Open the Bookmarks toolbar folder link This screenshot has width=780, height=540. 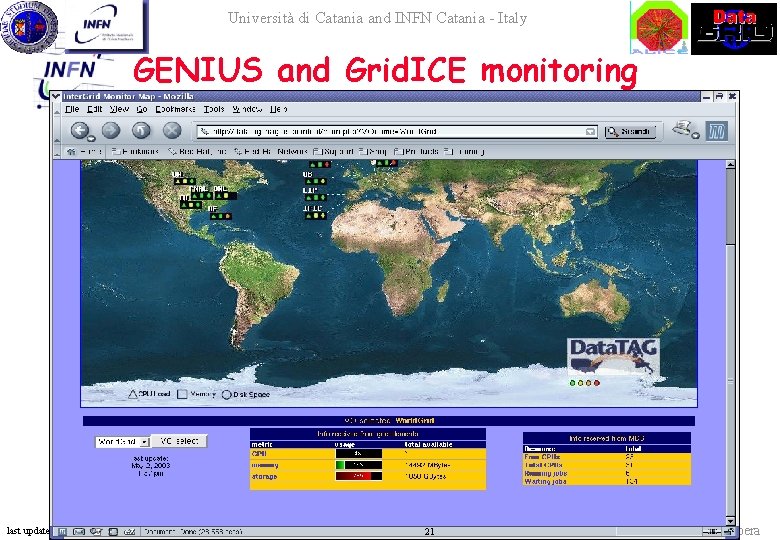click(x=135, y=151)
